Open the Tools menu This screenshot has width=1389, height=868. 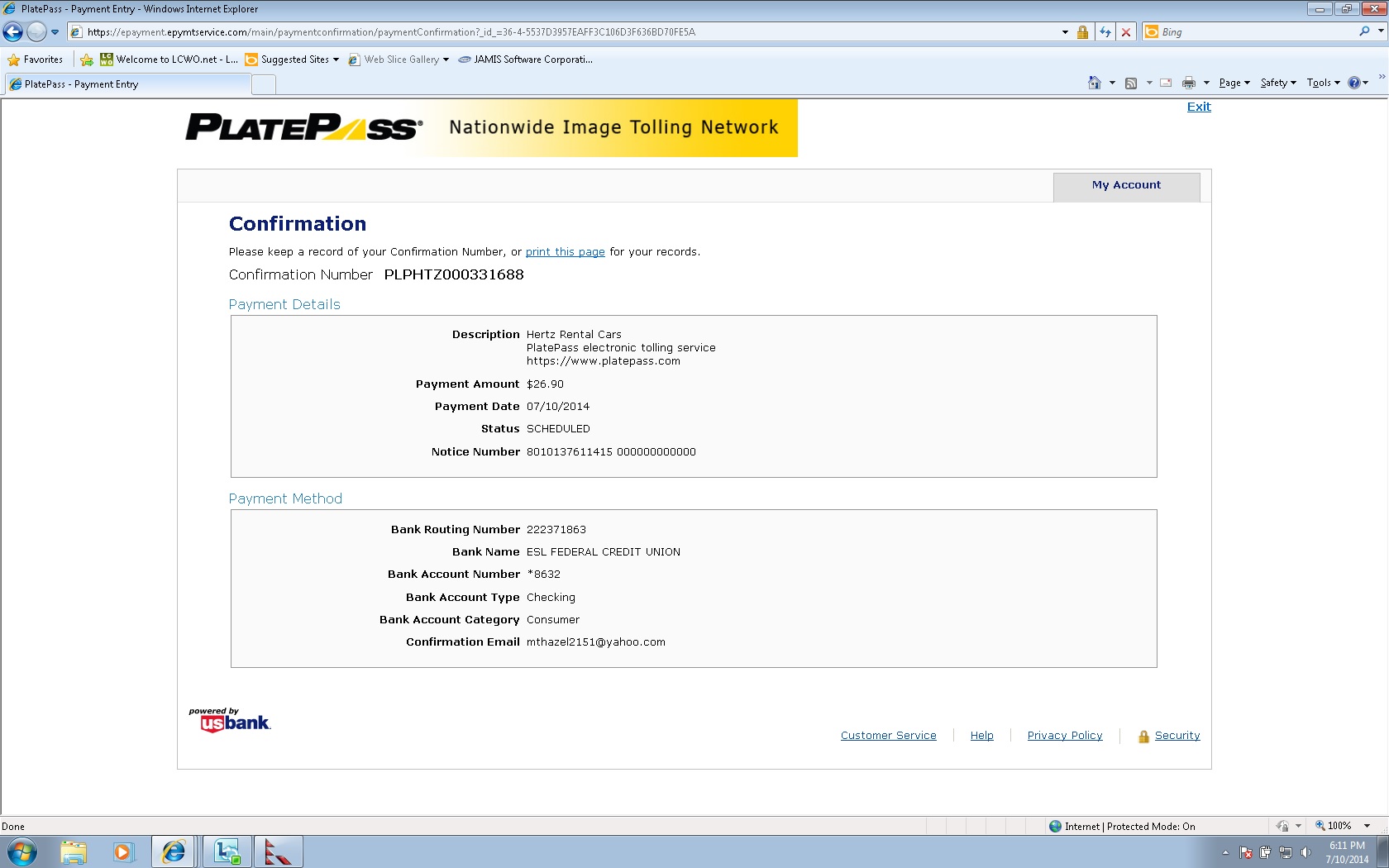(x=1323, y=83)
